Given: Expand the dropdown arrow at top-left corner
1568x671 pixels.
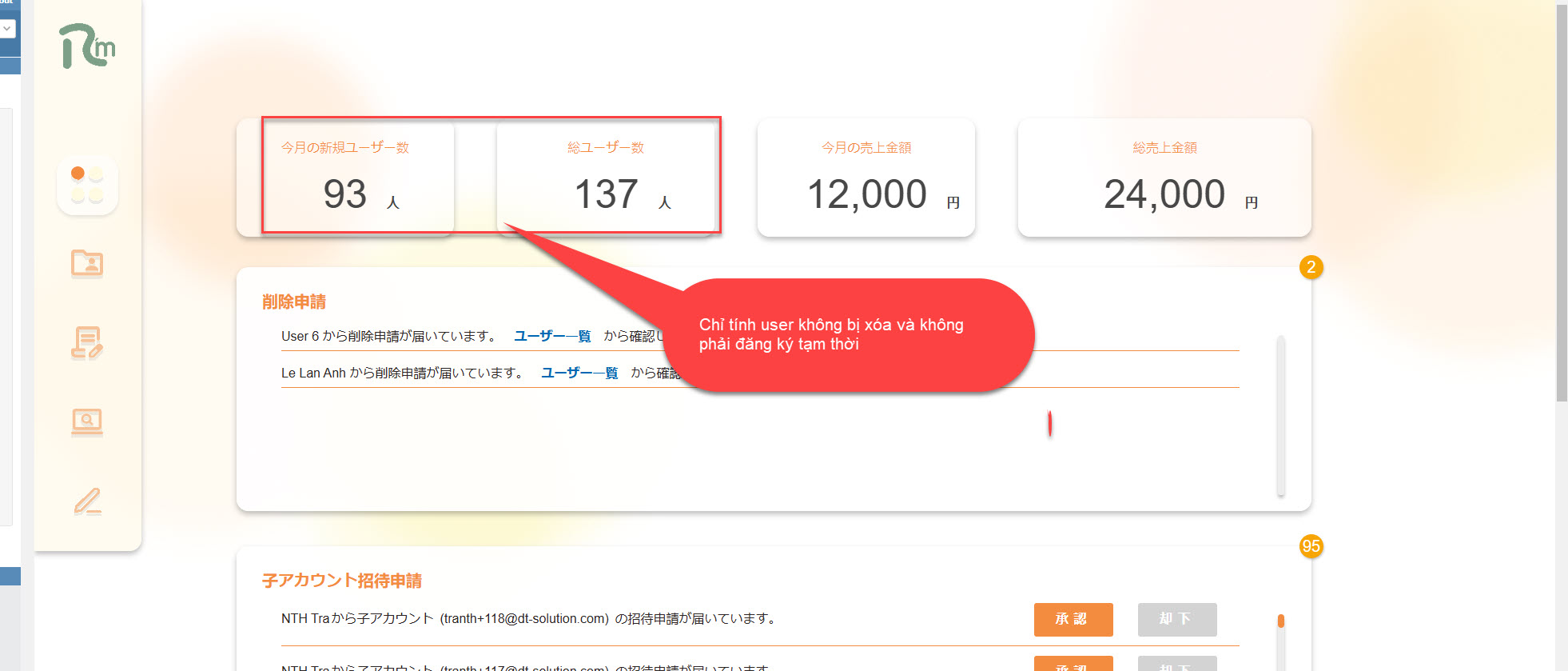Looking at the screenshot, I should (7, 29).
